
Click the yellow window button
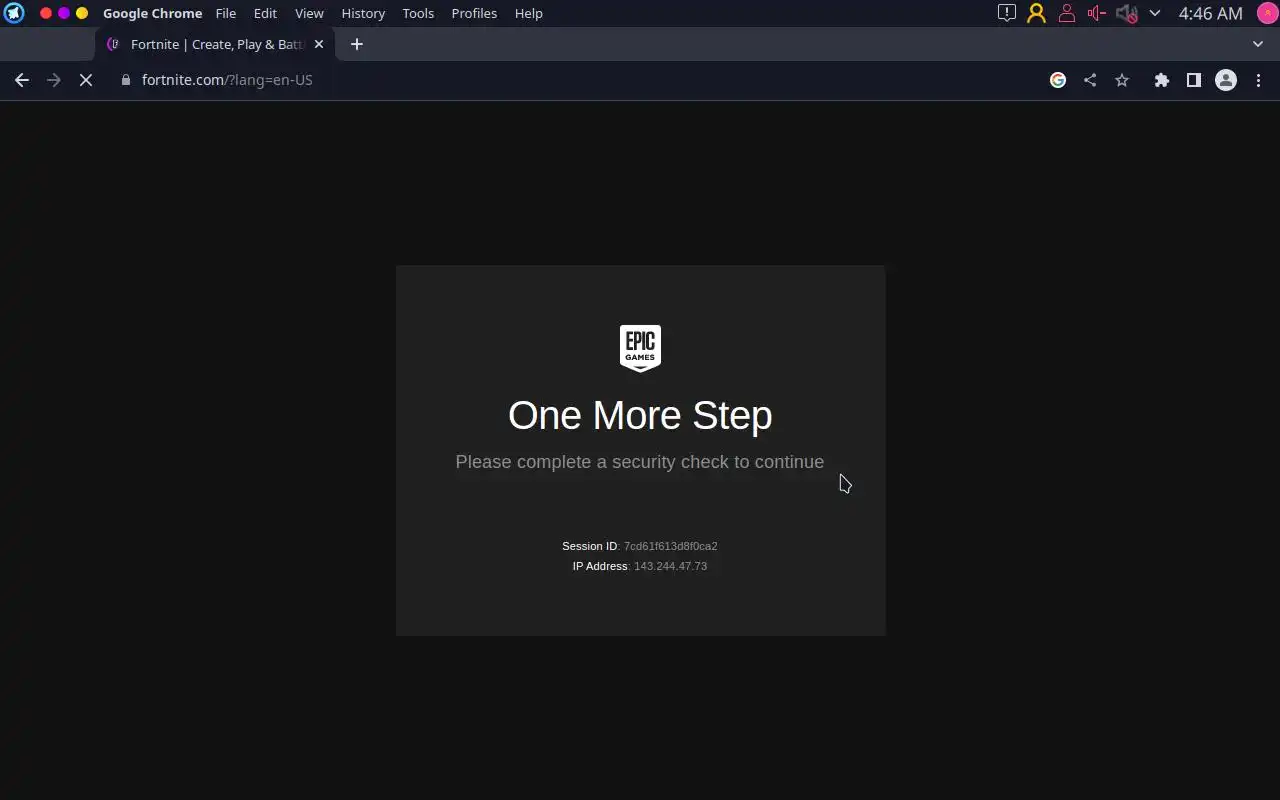point(82,13)
